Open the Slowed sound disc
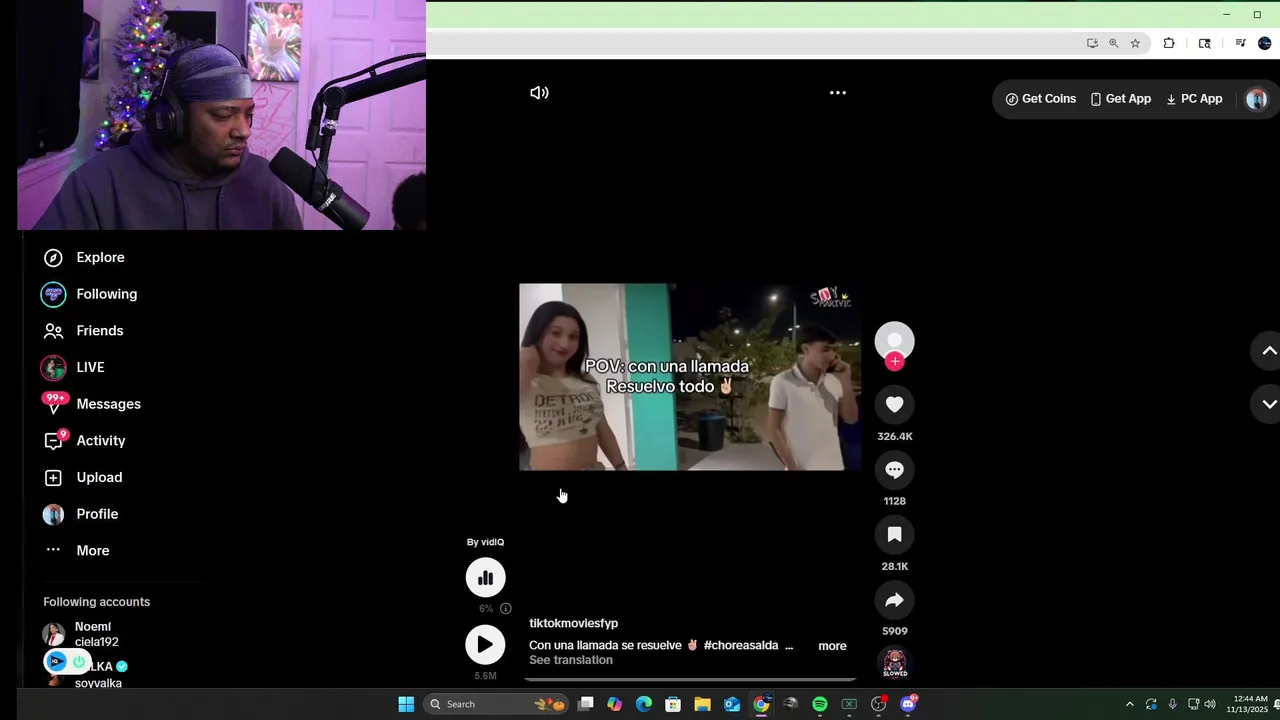Image resolution: width=1280 pixels, height=720 pixels. (895, 663)
